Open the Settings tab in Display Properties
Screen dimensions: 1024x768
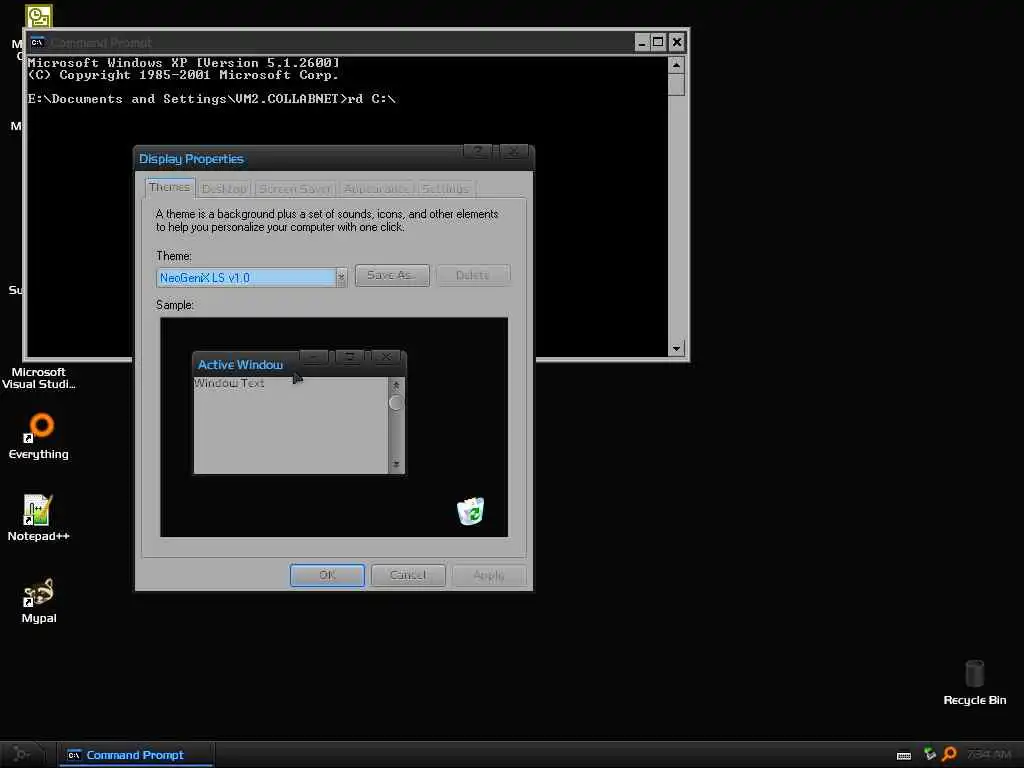tap(445, 189)
